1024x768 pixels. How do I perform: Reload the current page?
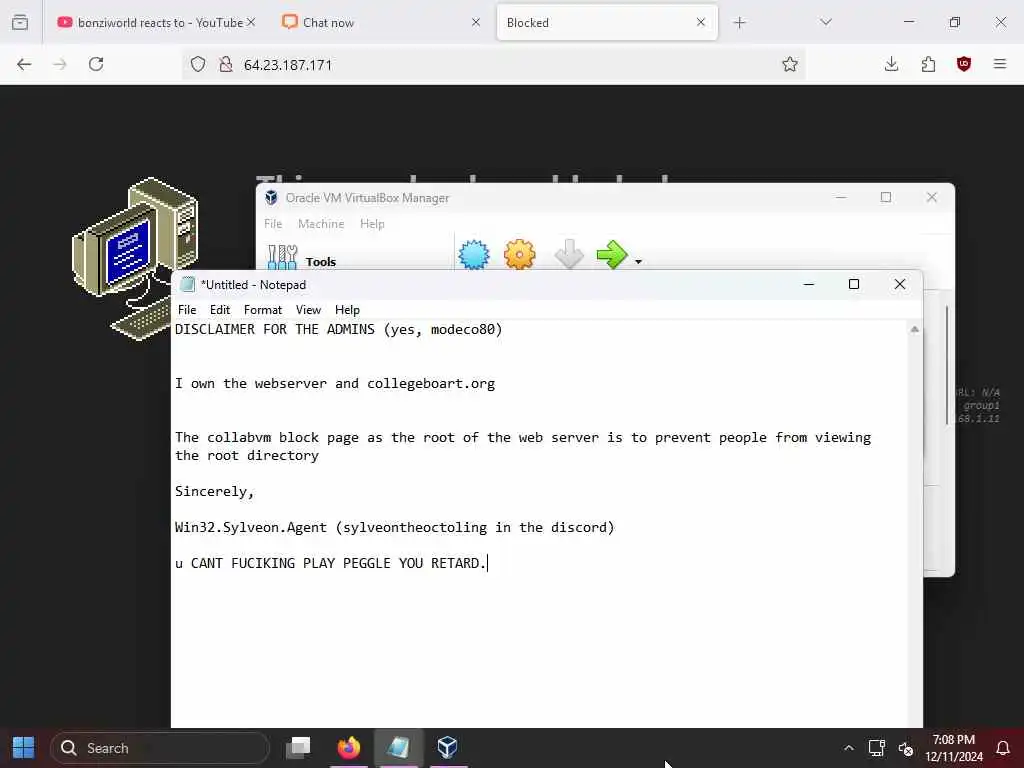[x=96, y=64]
